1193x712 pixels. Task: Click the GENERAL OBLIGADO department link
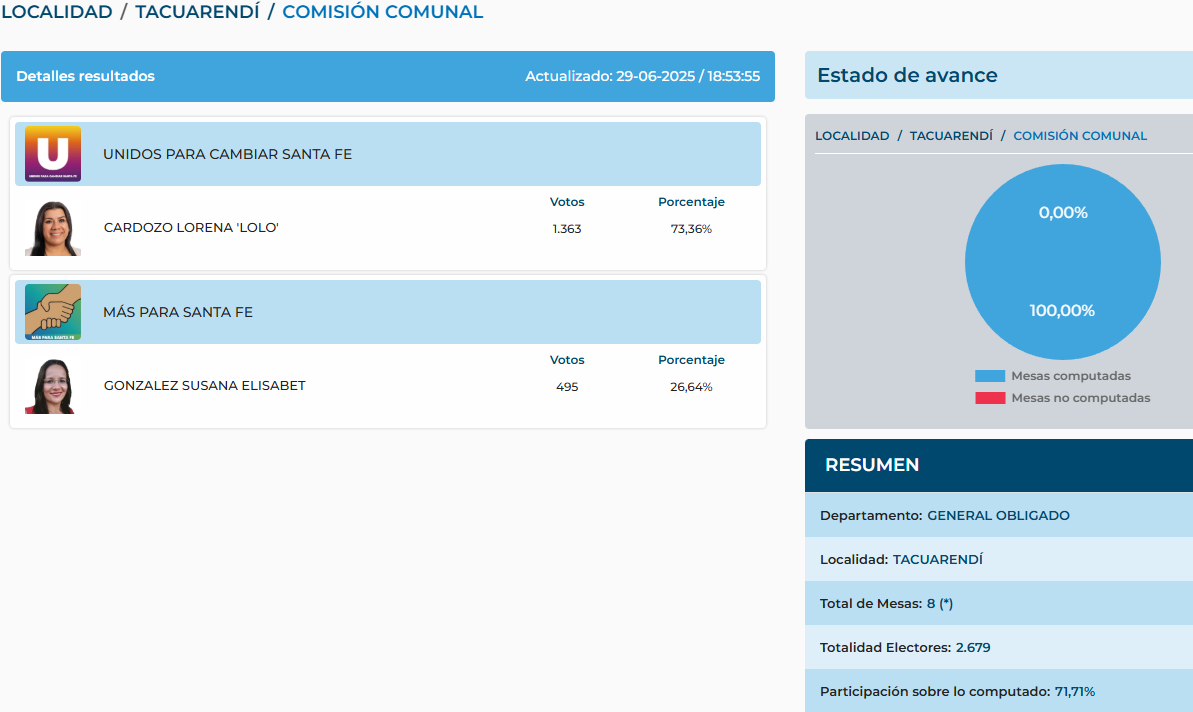[x=998, y=516]
